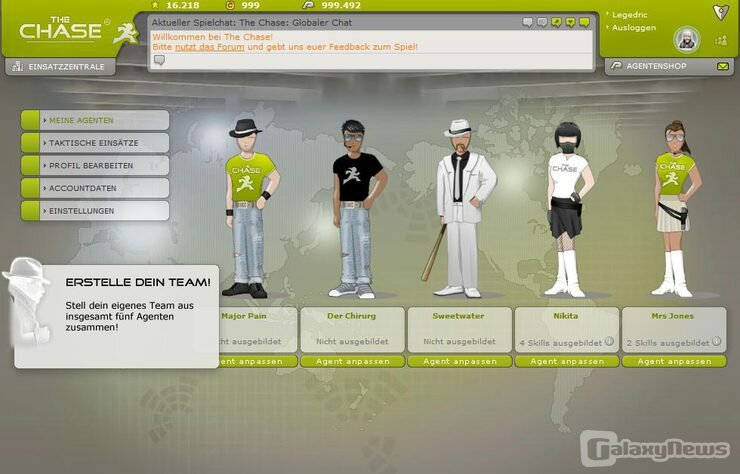This screenshot has width=740, height=474.
Task: Open the user avatar portrait
Action: pyautogui.click(x=687, y=40)
